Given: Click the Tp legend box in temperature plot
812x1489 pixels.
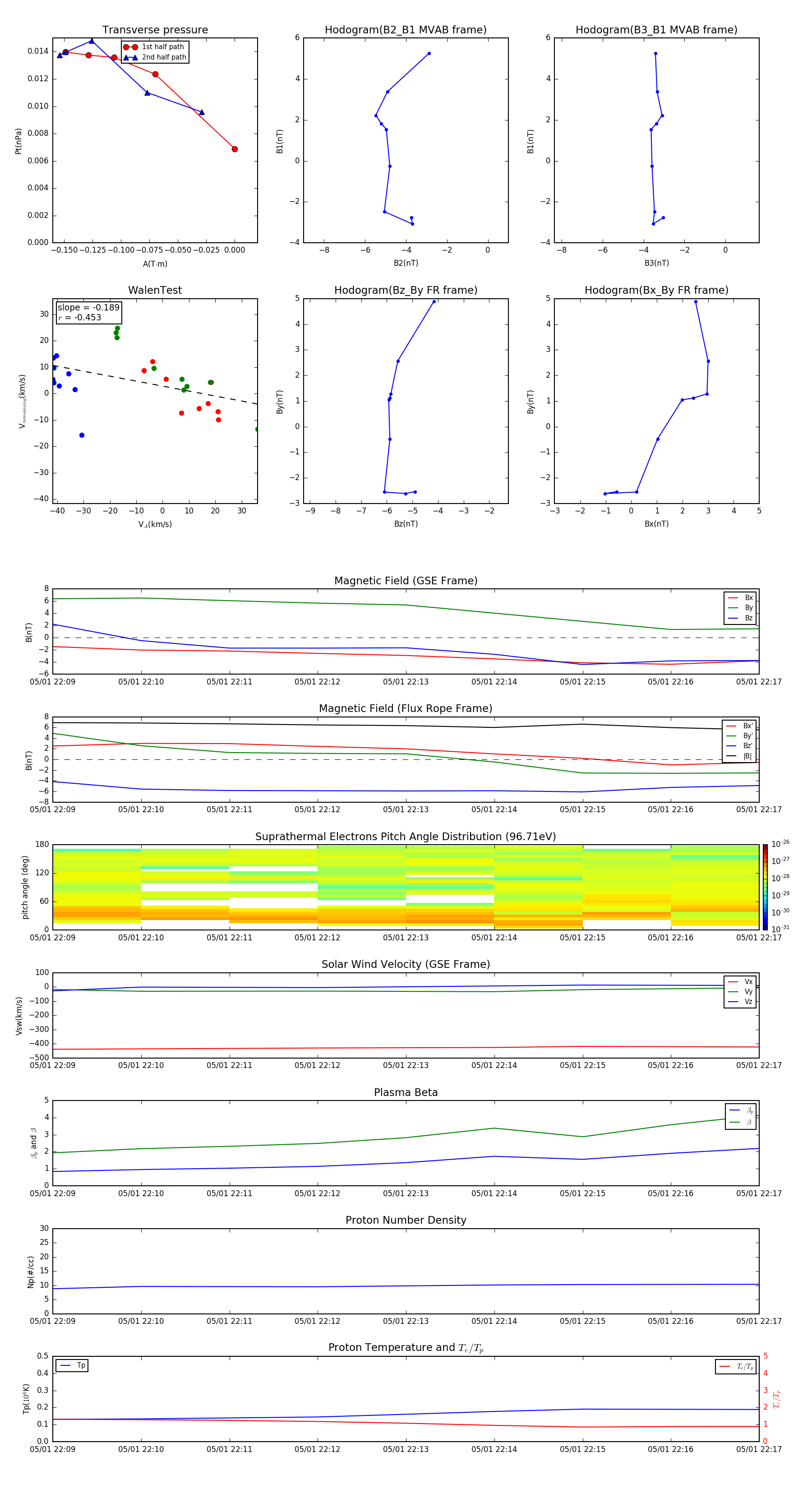Looking at the screenshot, I should click(72, 1365).
